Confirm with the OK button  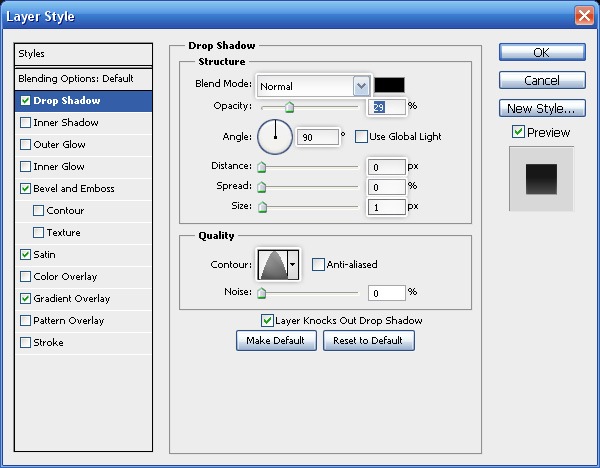(x=542, y=52)
